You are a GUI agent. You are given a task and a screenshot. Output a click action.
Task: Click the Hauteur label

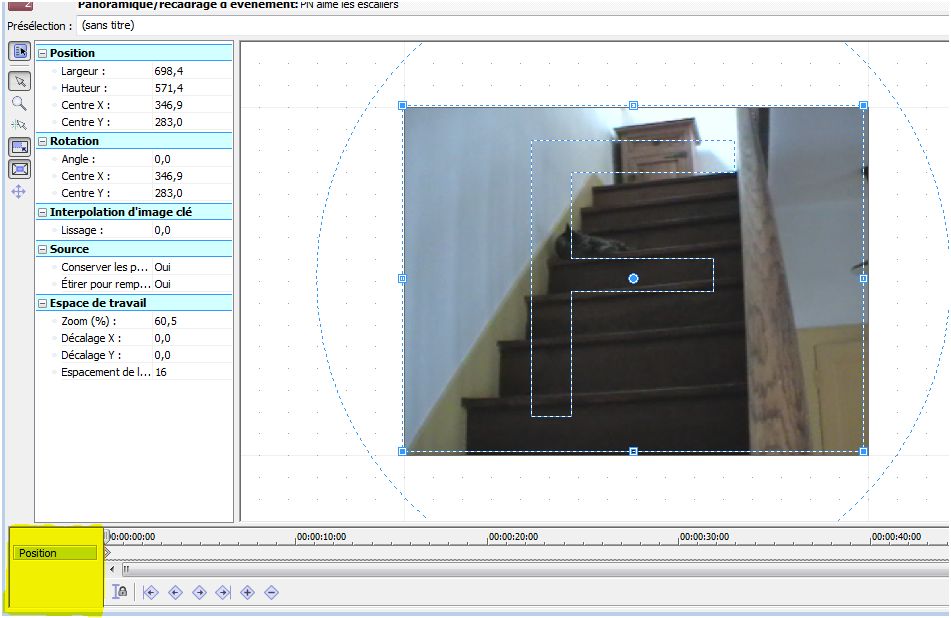84,88
